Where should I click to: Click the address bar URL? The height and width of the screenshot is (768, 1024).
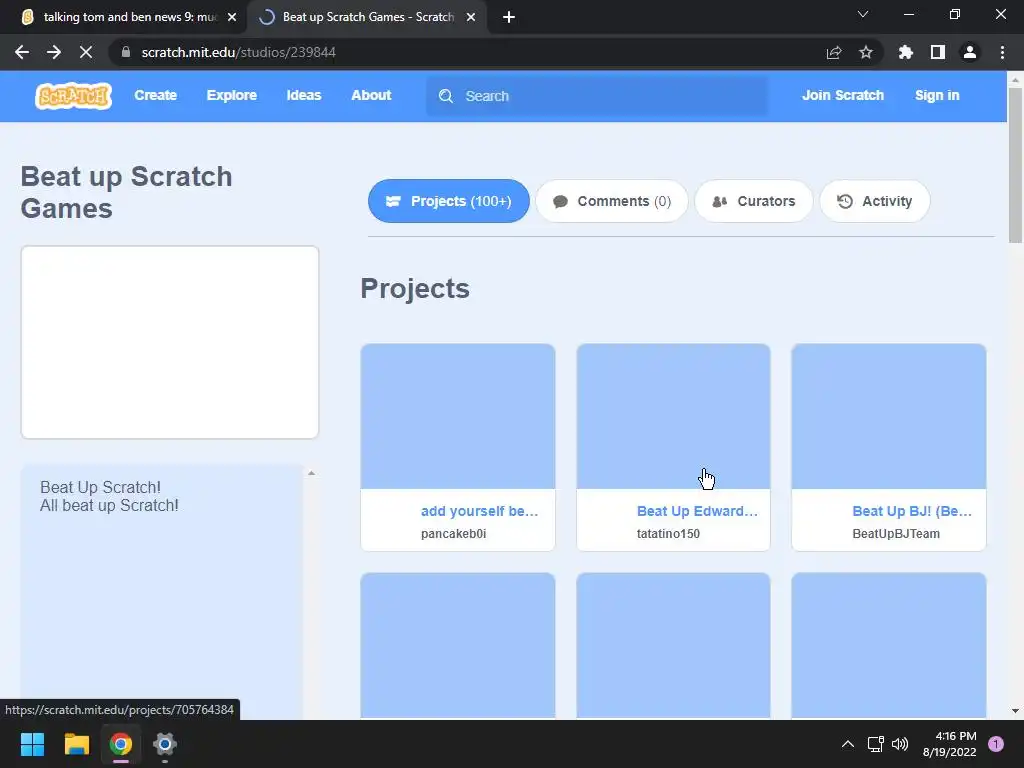(x=238, y=52)
